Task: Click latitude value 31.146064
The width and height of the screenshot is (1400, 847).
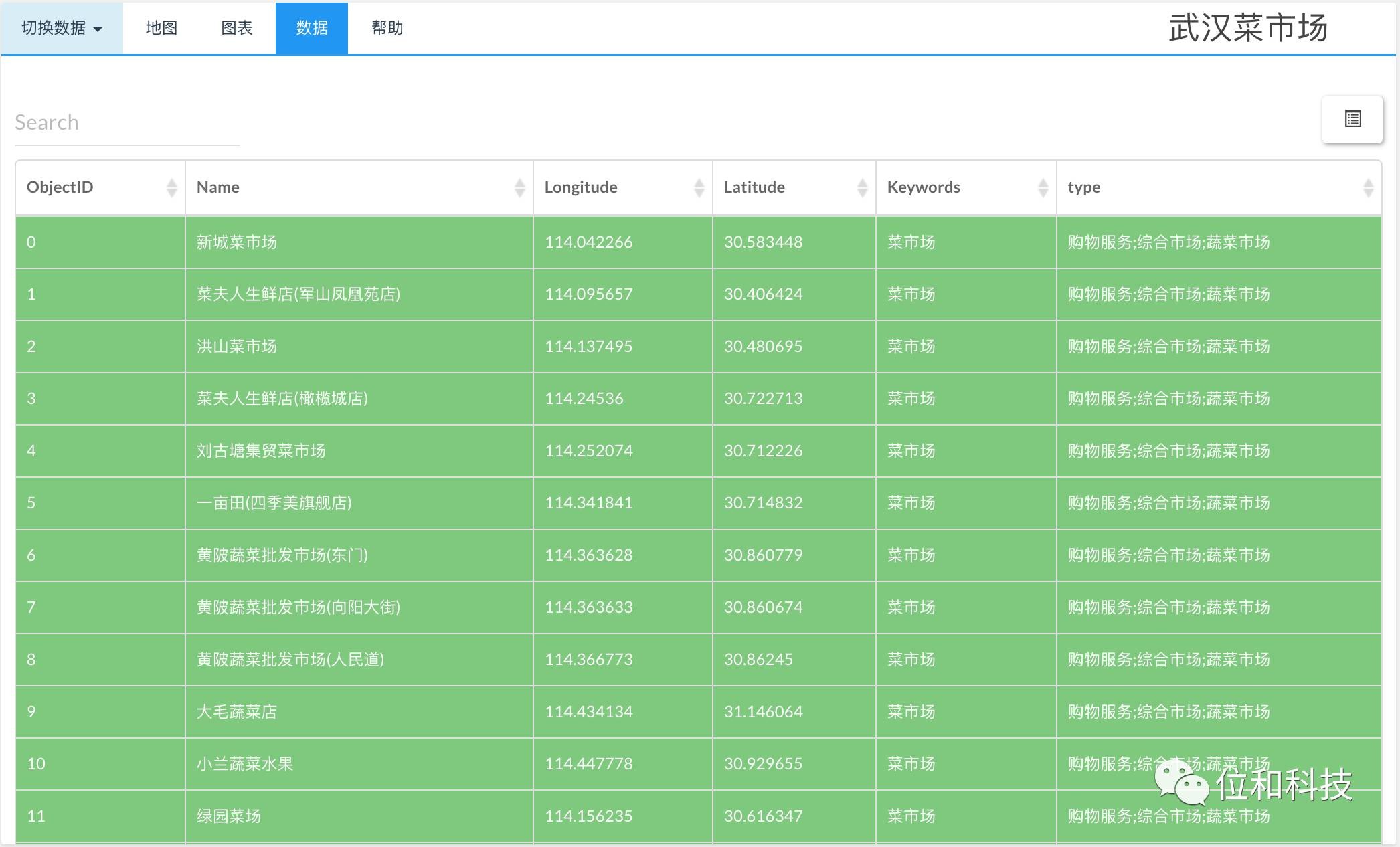Action: [764, 712]
